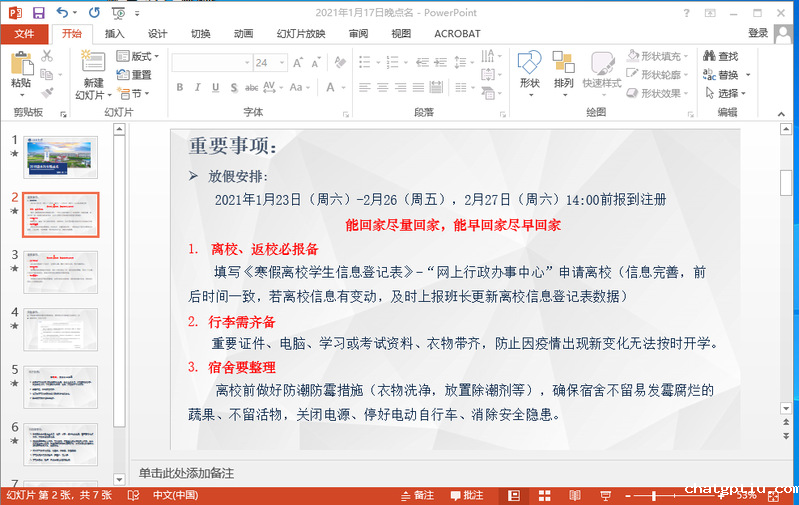Screen dimensions: 799x505
Task: Open the File 文件 tab
Action: (x=24, y=34)
